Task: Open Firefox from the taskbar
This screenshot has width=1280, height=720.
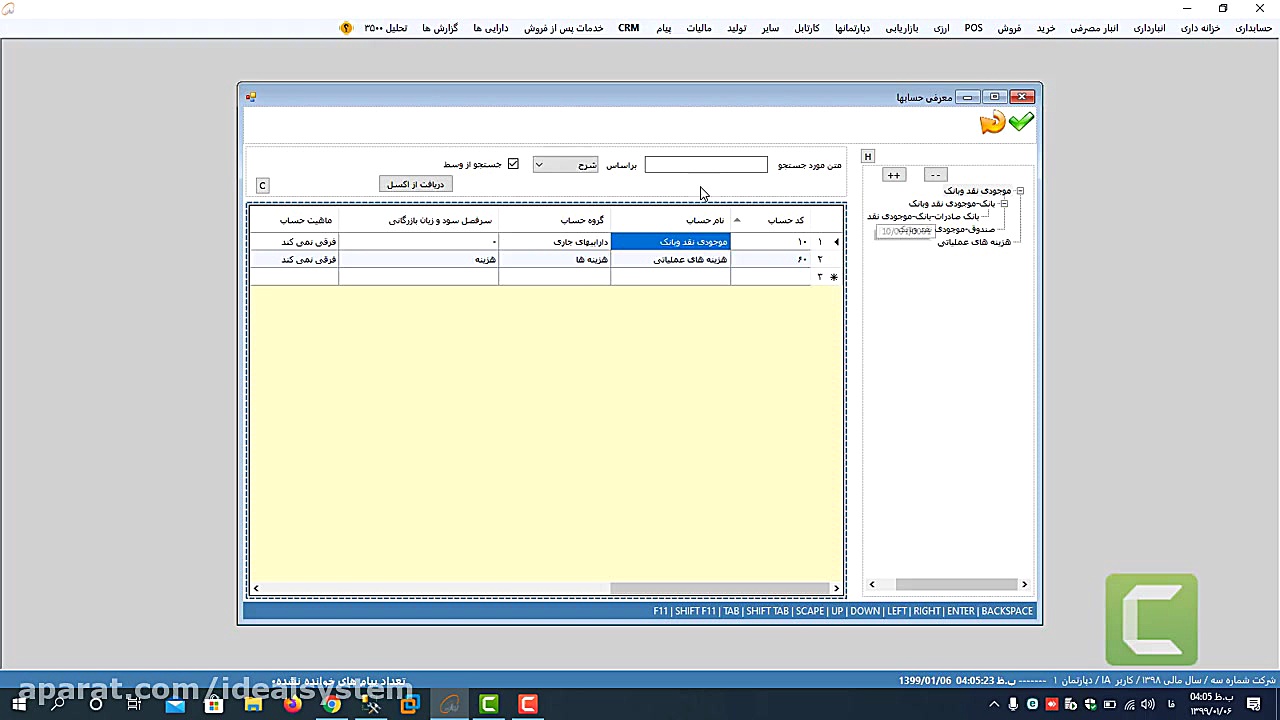Action: click(292, 705)
